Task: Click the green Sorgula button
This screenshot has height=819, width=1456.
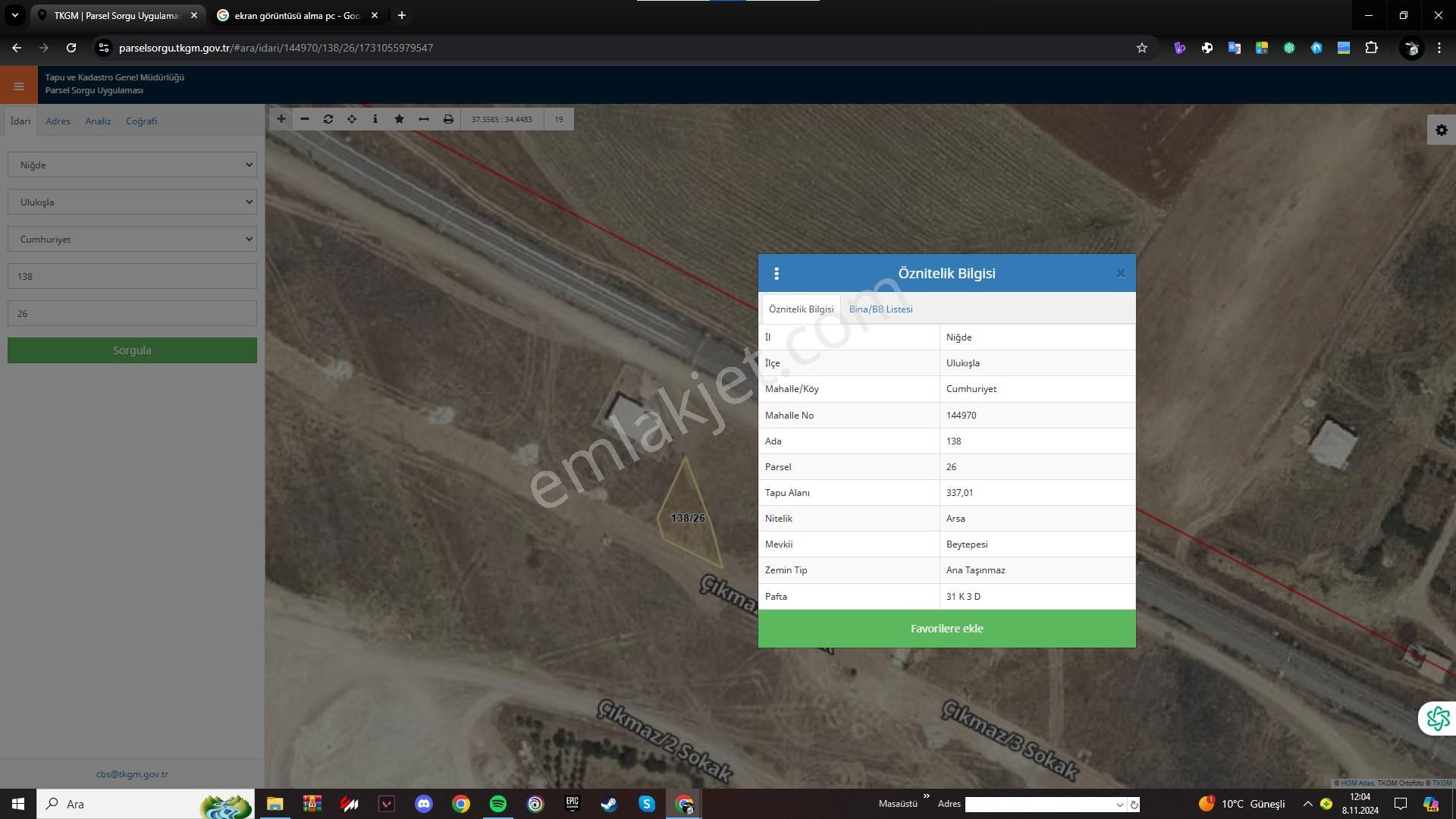Action: (x=132, y=350)
